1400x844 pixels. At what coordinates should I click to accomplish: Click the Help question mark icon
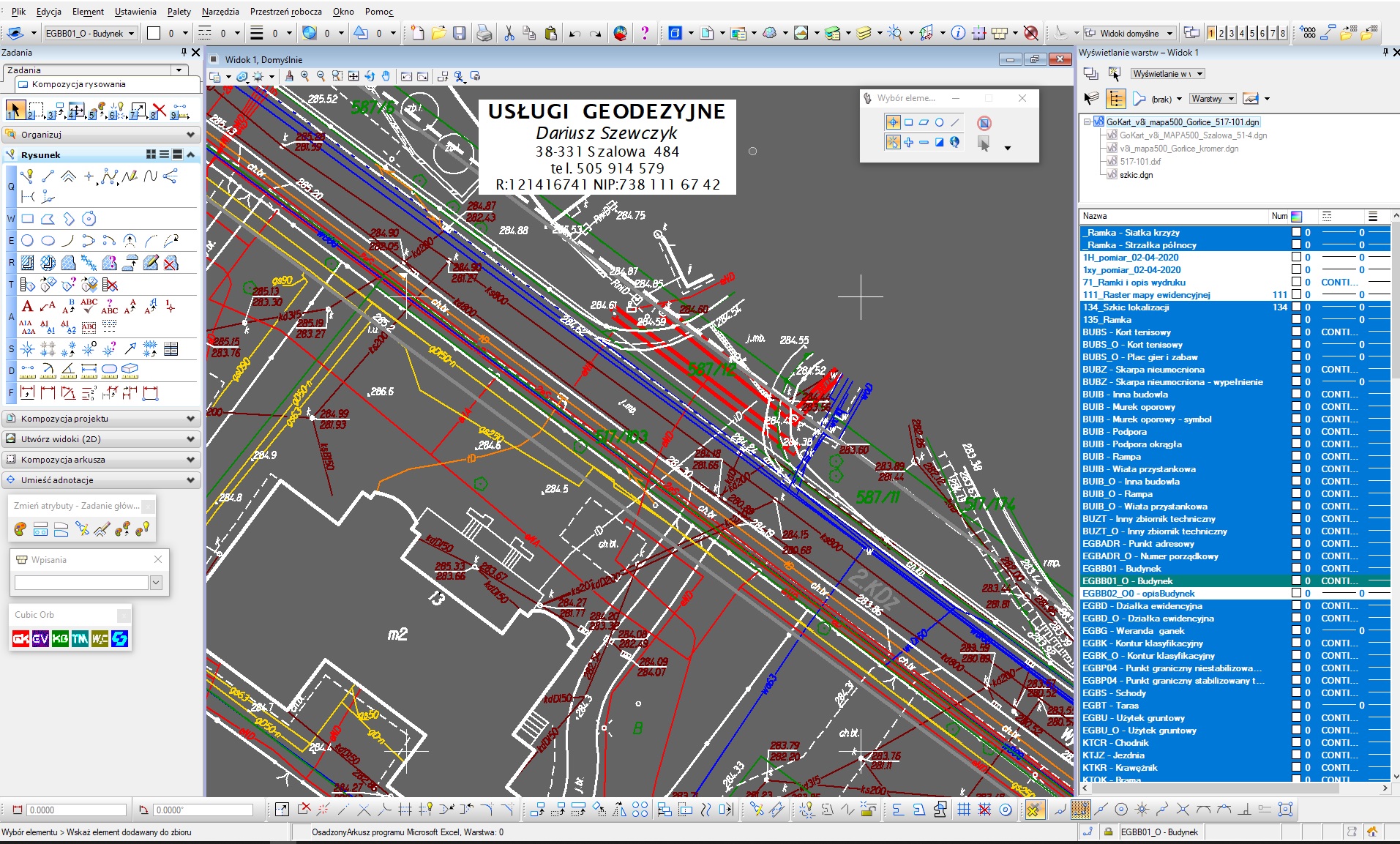(x=645, y=33)
